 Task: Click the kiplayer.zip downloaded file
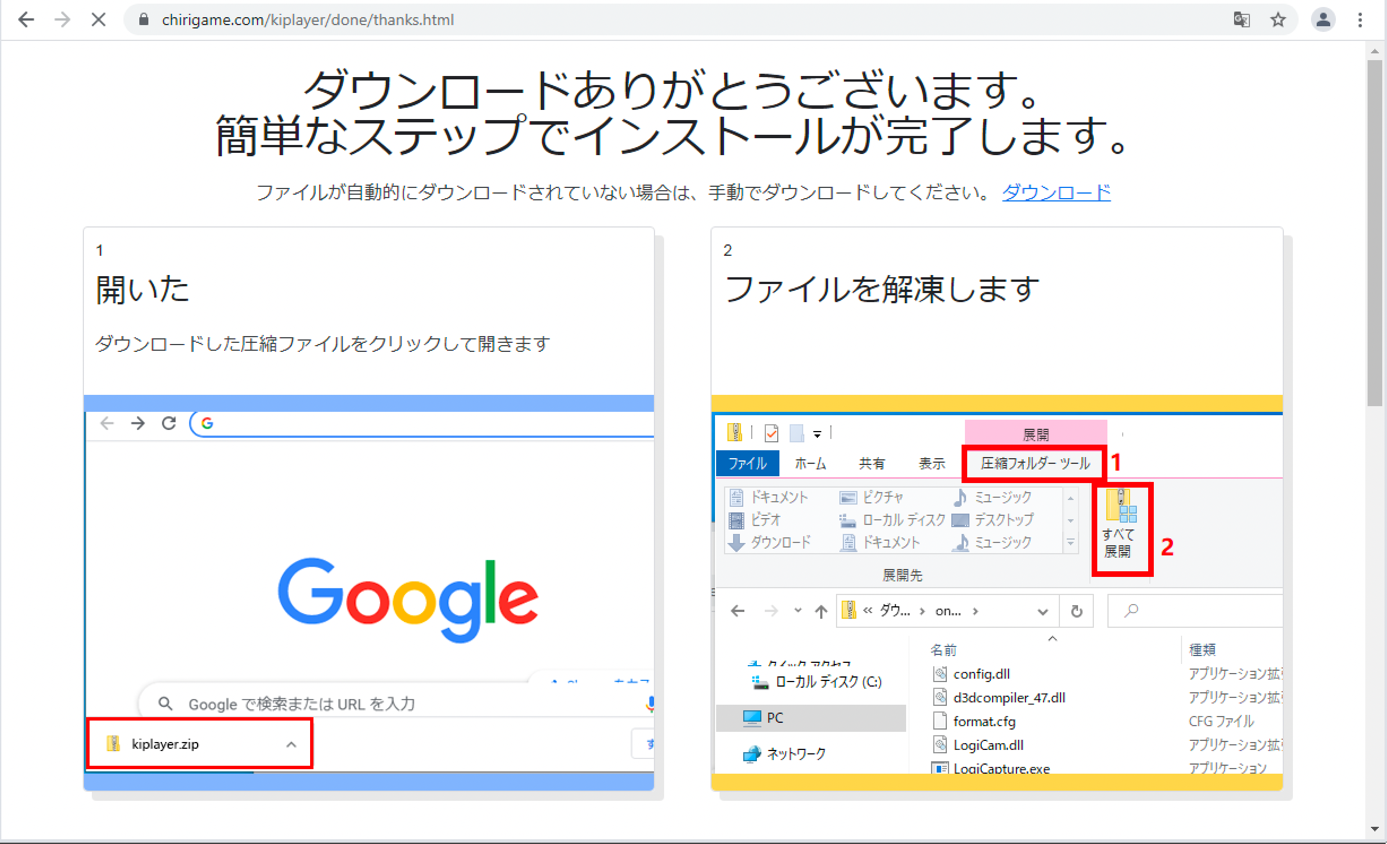[x=165, y=744]
